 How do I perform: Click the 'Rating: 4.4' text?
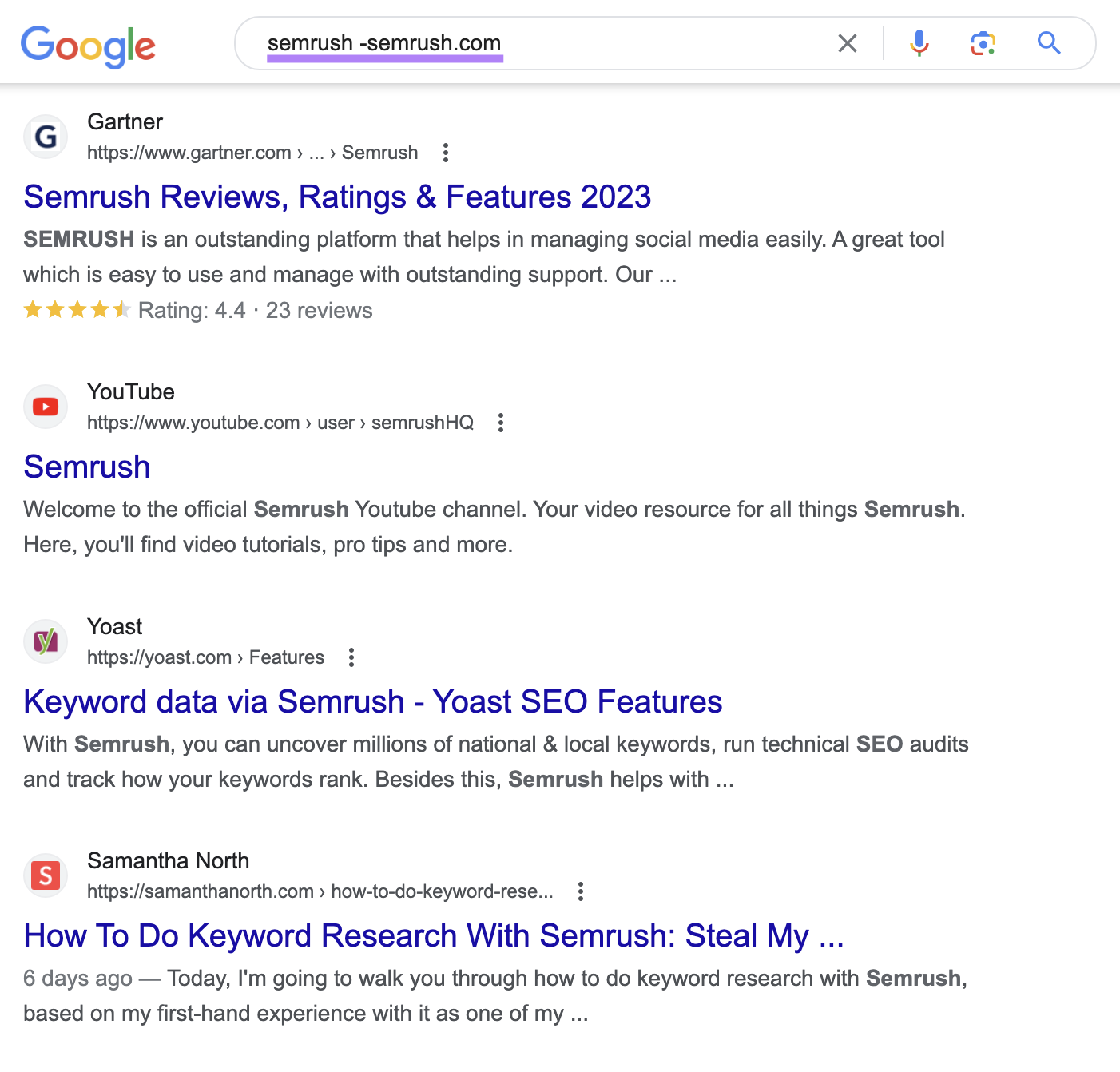tap(192, 310)
